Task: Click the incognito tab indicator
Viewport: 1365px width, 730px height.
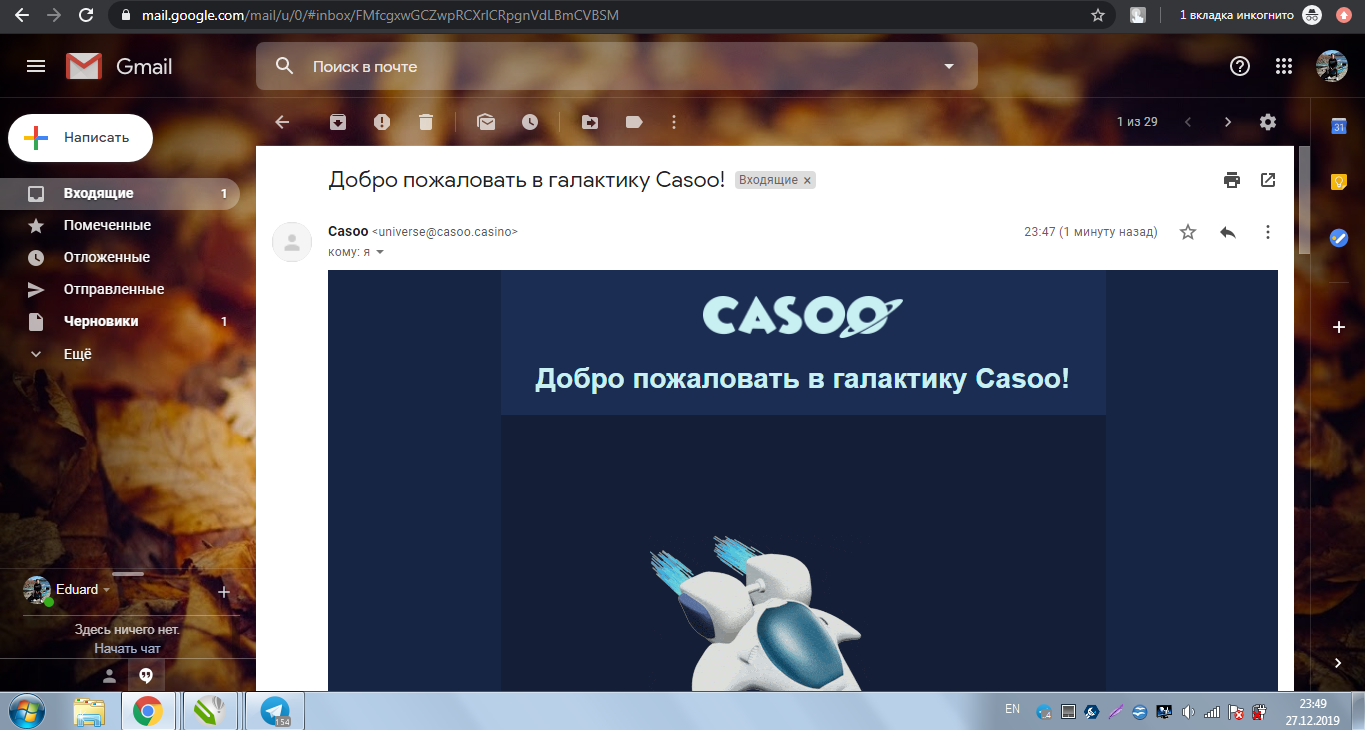Action: 1250,15
